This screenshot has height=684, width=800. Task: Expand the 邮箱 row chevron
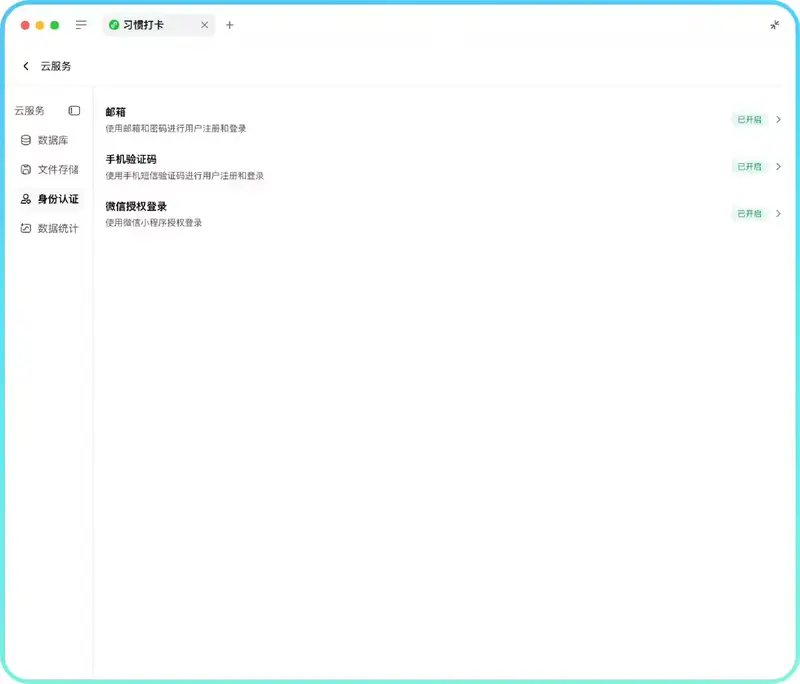click(779, 119)
